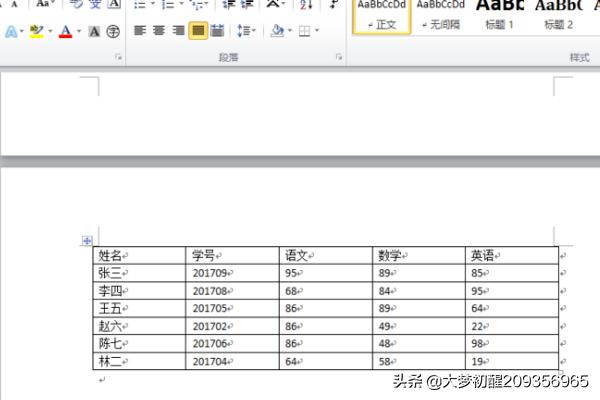Open the font group dialog launcher
Viewport: 600px width, 400px height.
[x=119, y=57]
